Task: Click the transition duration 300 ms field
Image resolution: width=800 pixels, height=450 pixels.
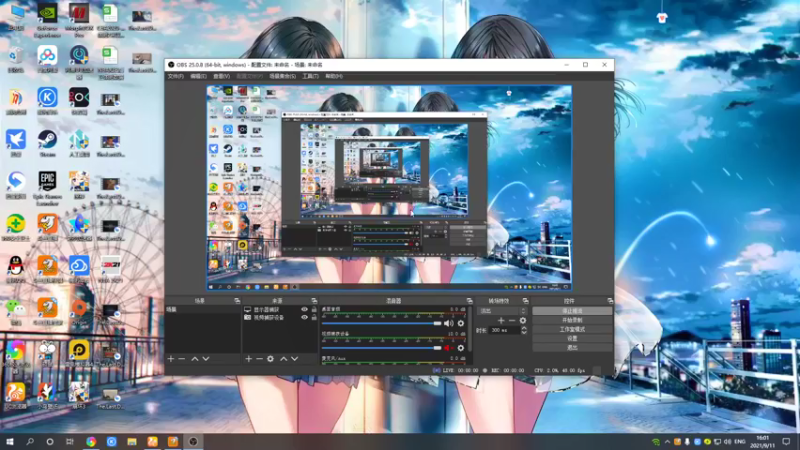Action: click(505, 331)
